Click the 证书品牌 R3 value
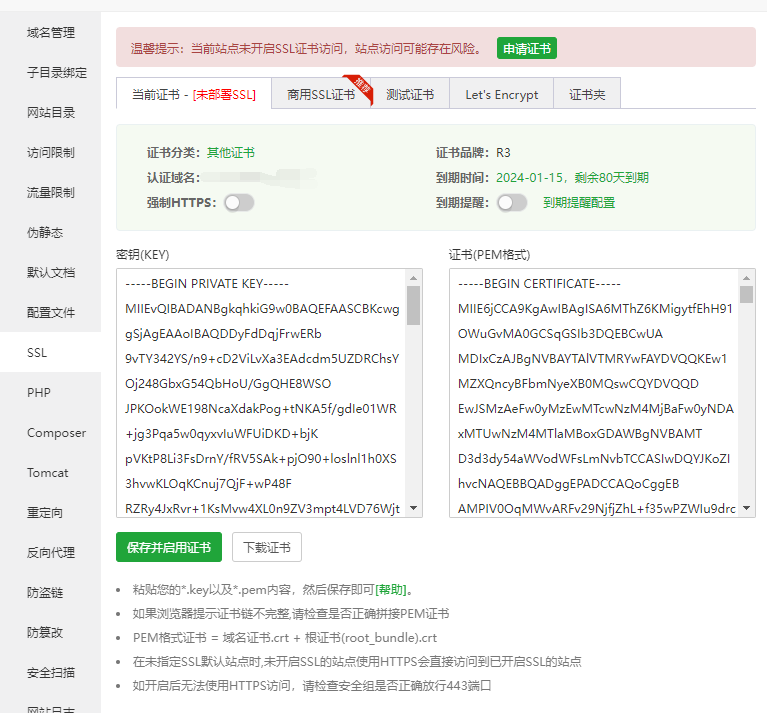This screenshot has height=713, width=767. (503, 153)
